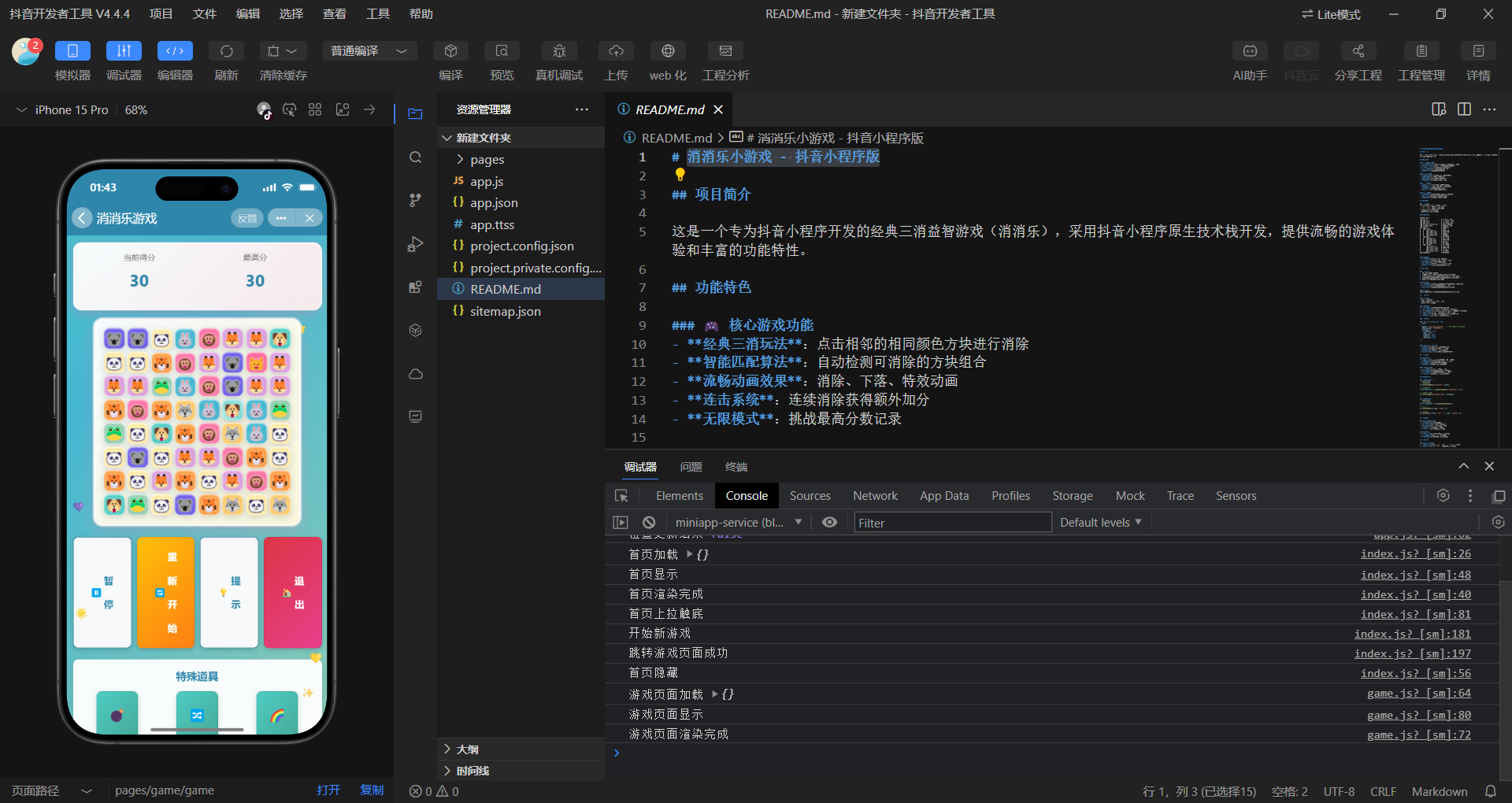Toggle Lite模式 mode switch
1512x803 pixels.
[1331, 14]
